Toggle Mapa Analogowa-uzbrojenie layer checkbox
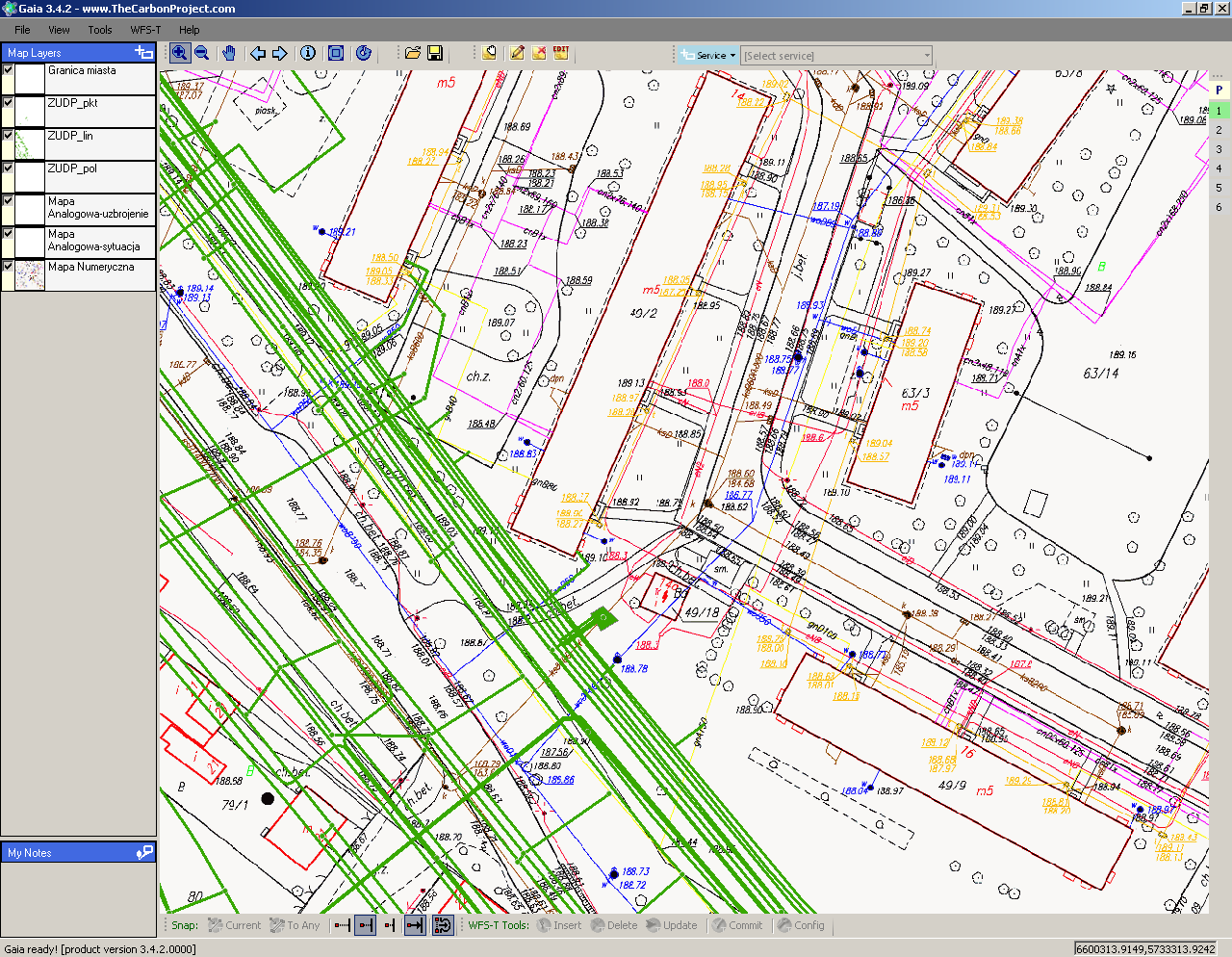The width and height of the screenshot is (1232, 957). pyautogui.click(x=8, y=201)
